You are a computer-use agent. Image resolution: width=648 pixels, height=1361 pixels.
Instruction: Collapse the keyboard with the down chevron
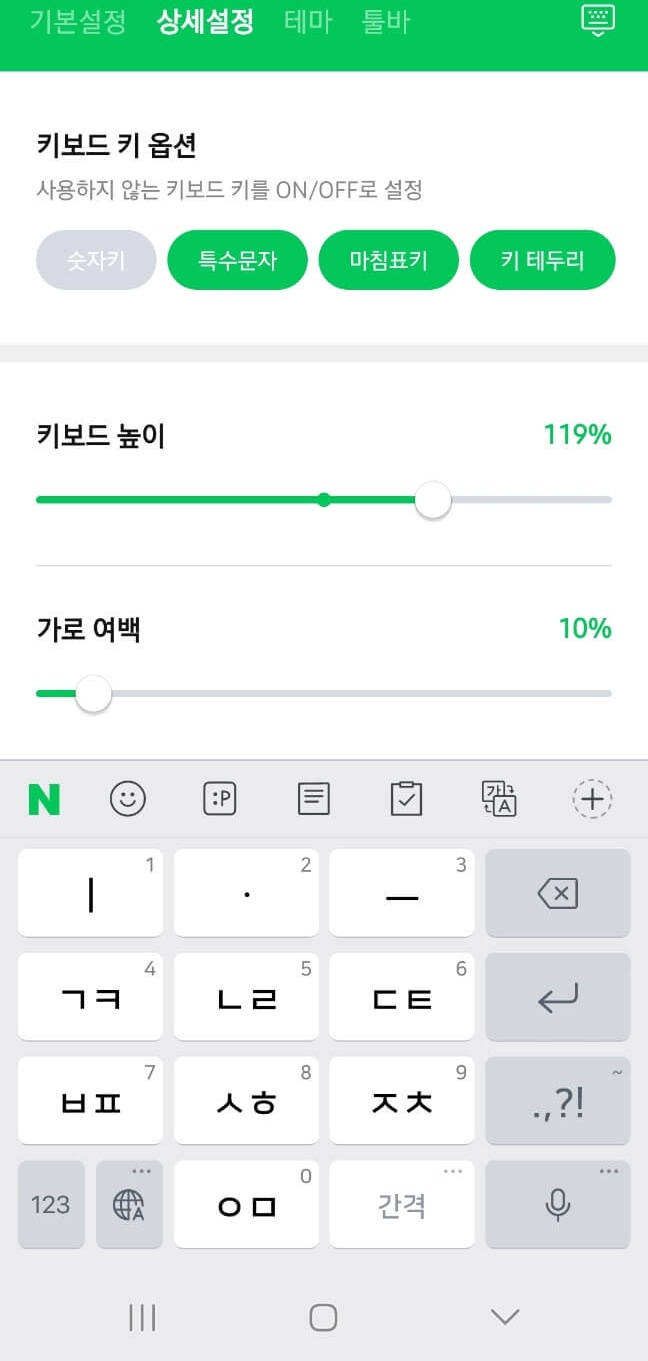pyautogui.click(x=504, y=1317)
